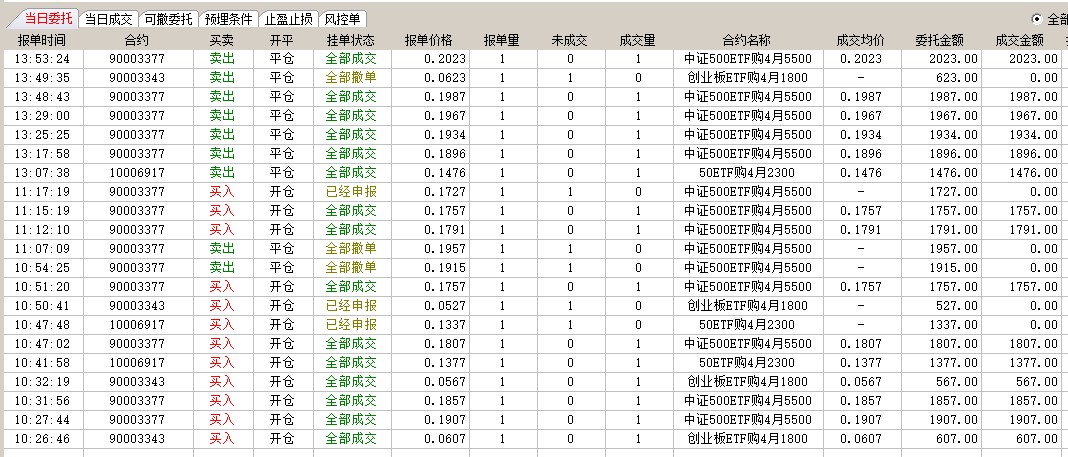1068x457 pixels.
Task: Click the 报单价格 column header
Action: point(428,40)
